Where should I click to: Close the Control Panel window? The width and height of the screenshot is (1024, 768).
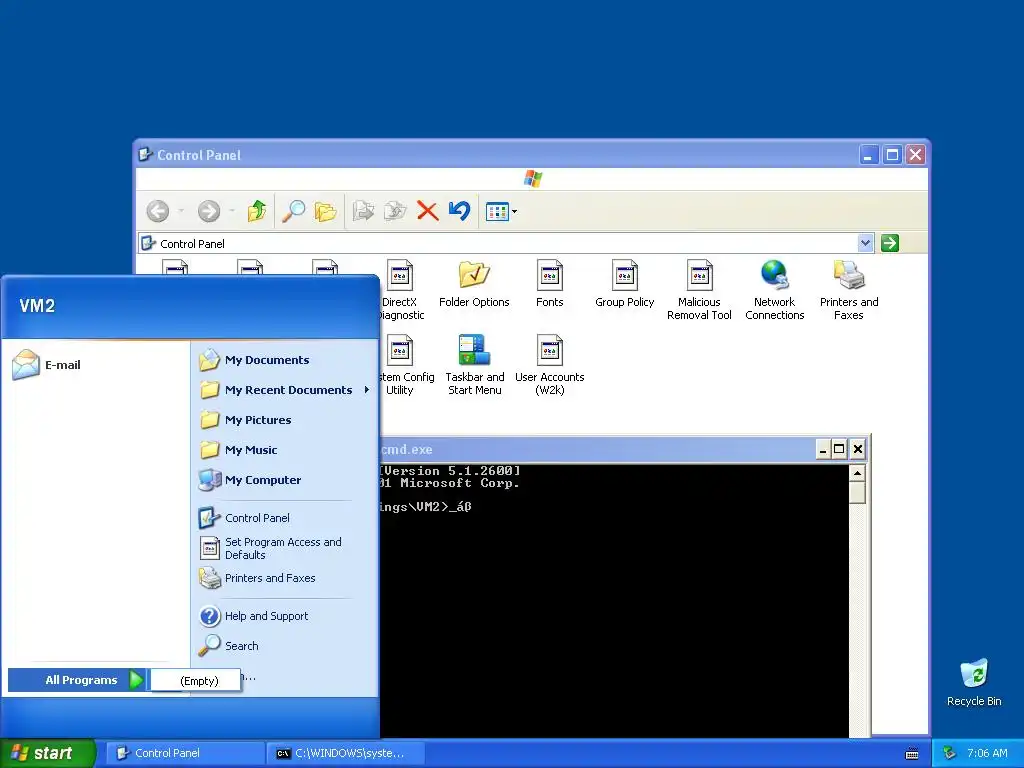(x=916, y=155)
